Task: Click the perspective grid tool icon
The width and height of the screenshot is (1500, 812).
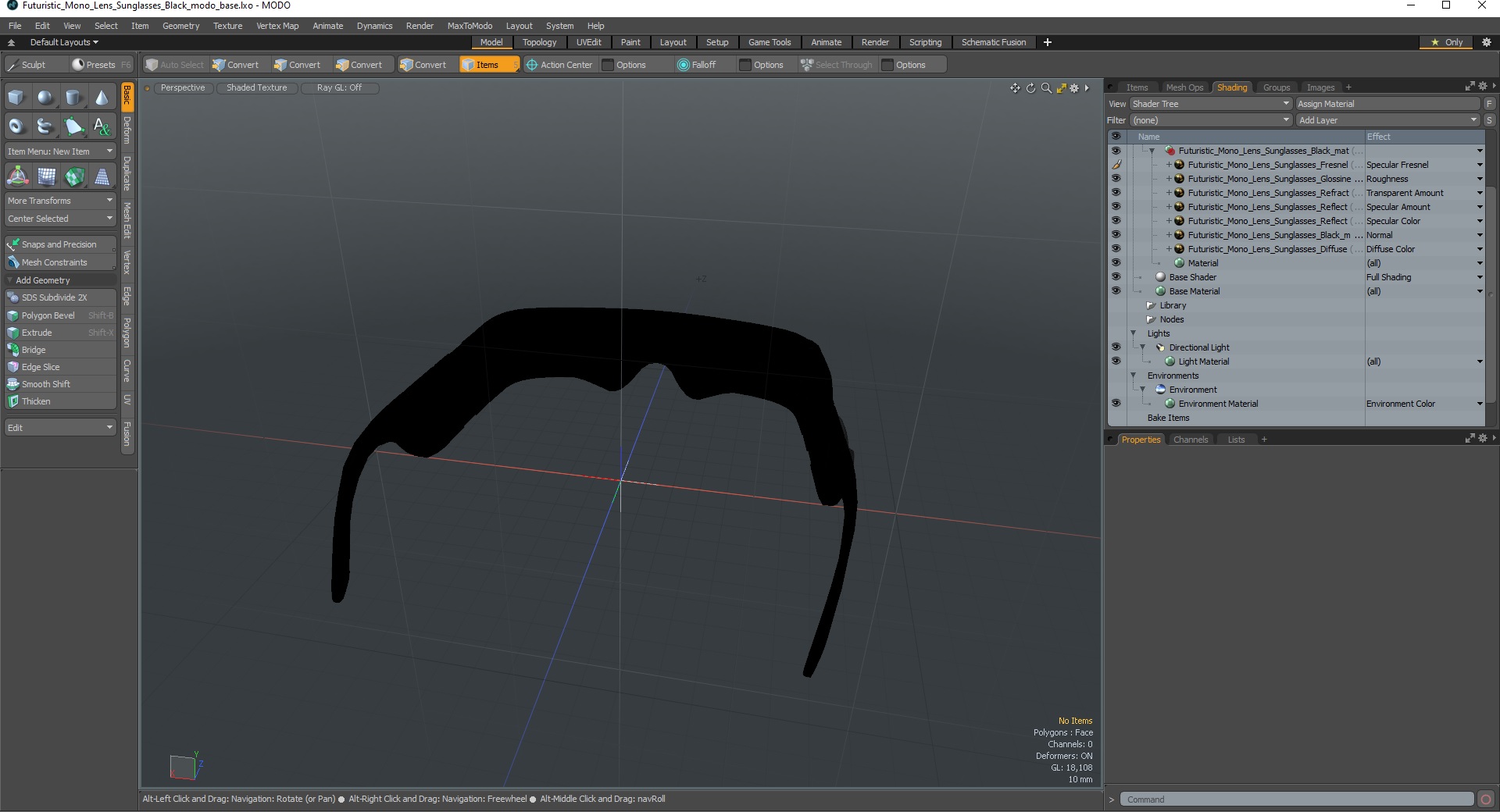Action: click(102, 177)
